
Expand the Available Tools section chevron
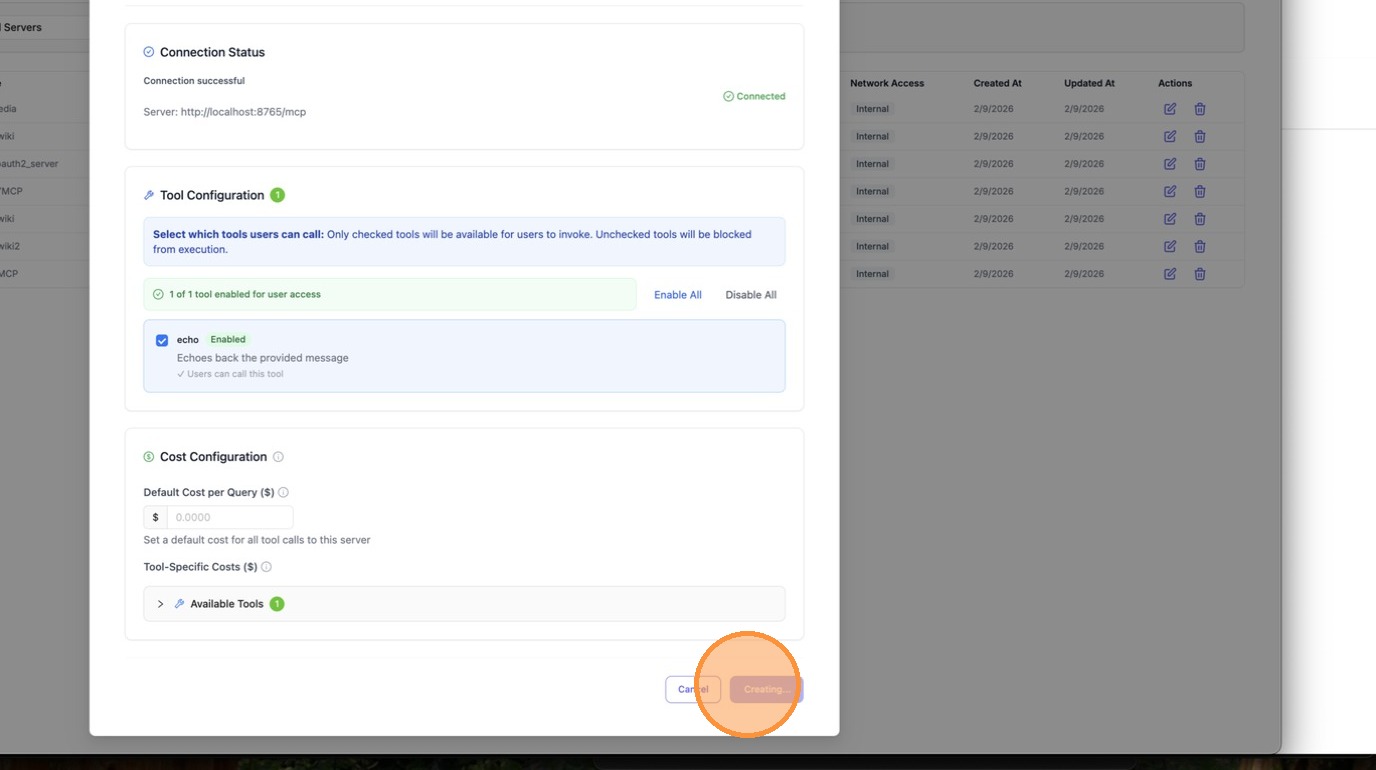click(x=160, y=604)
